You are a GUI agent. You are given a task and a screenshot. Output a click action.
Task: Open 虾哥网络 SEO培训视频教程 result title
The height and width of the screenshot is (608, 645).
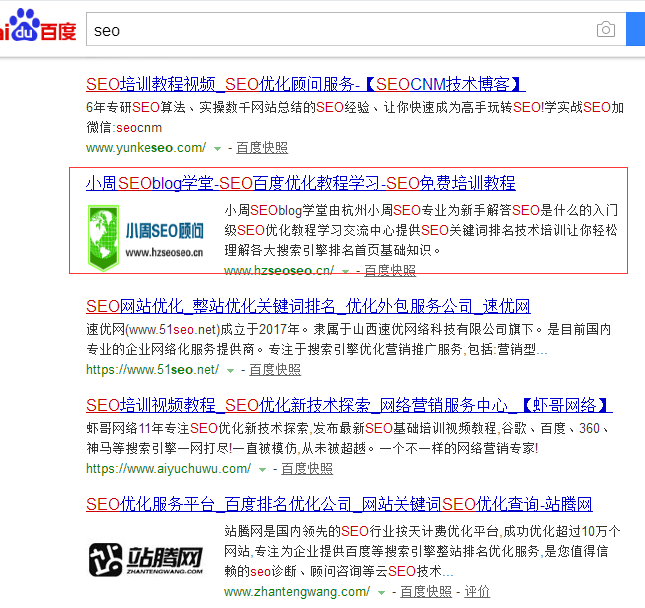[x=349, y=406]
